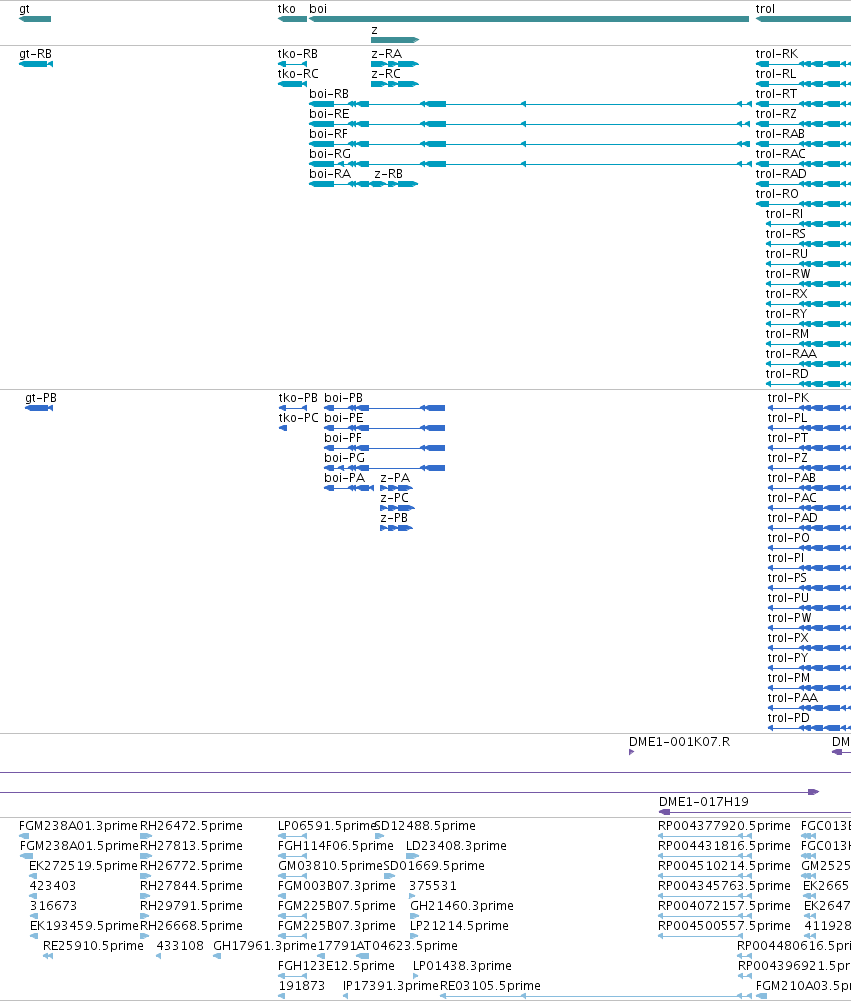This screenshot has height=1001, width=851.
Task: Select the trol-RT transcript label
Action: pos(776,94)
